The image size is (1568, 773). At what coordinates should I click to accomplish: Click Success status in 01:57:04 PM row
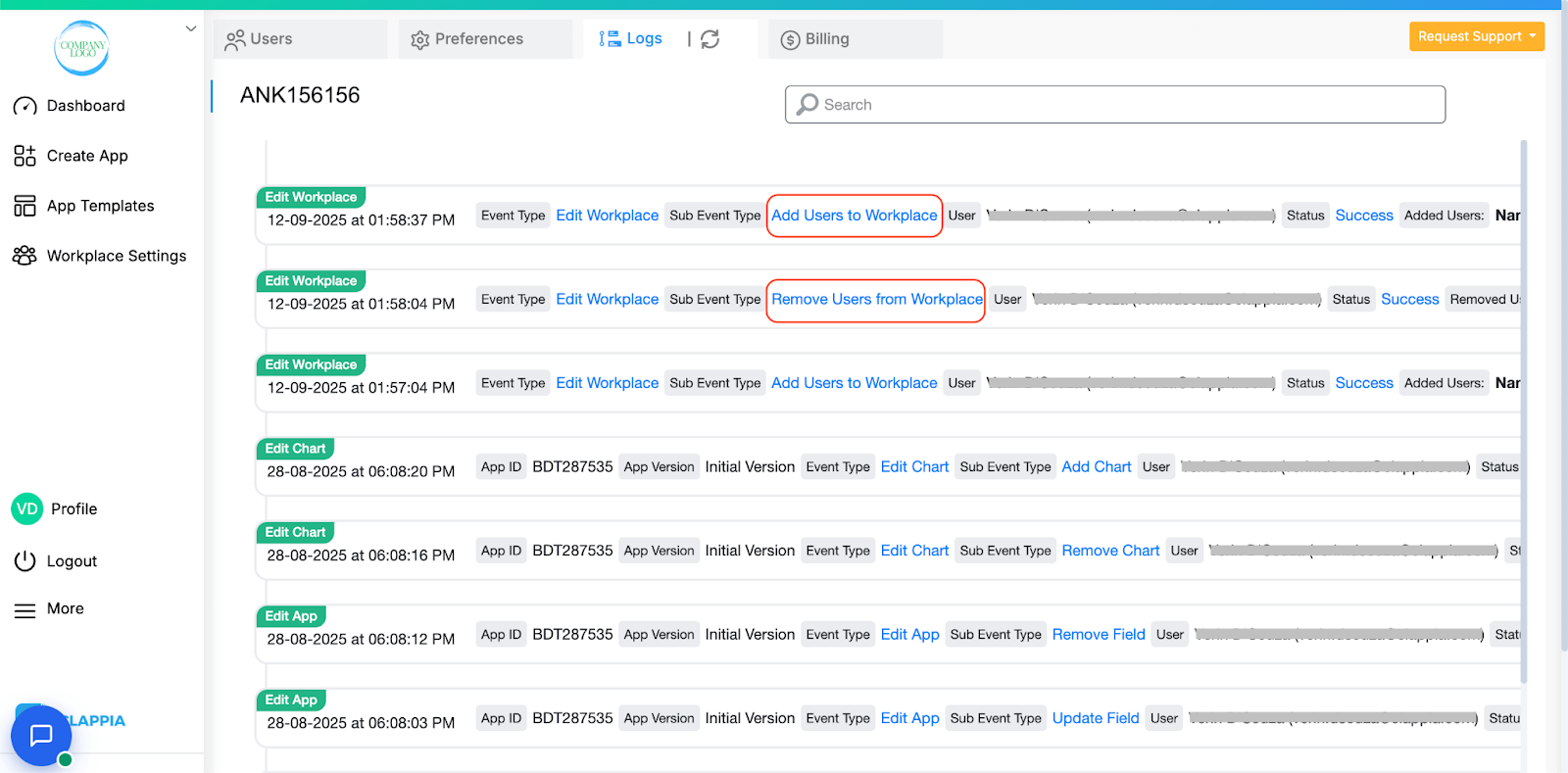click(x=1364, y=383)
